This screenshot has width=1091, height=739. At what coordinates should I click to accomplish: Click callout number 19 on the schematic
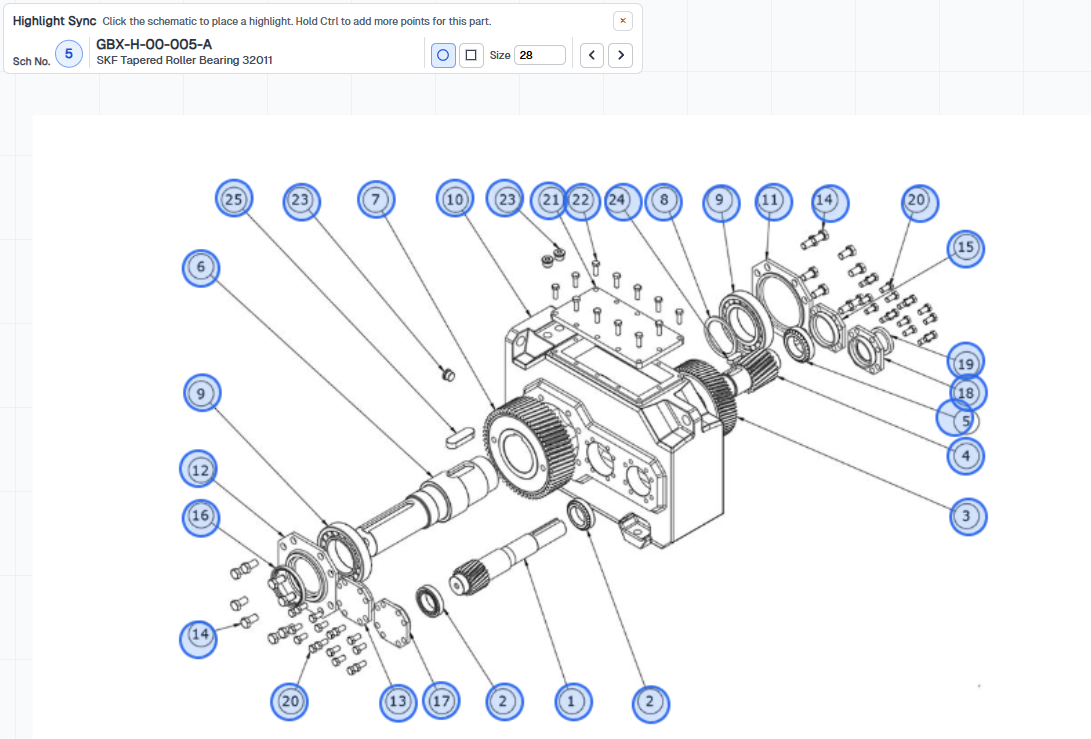click(x=966, y=361)
